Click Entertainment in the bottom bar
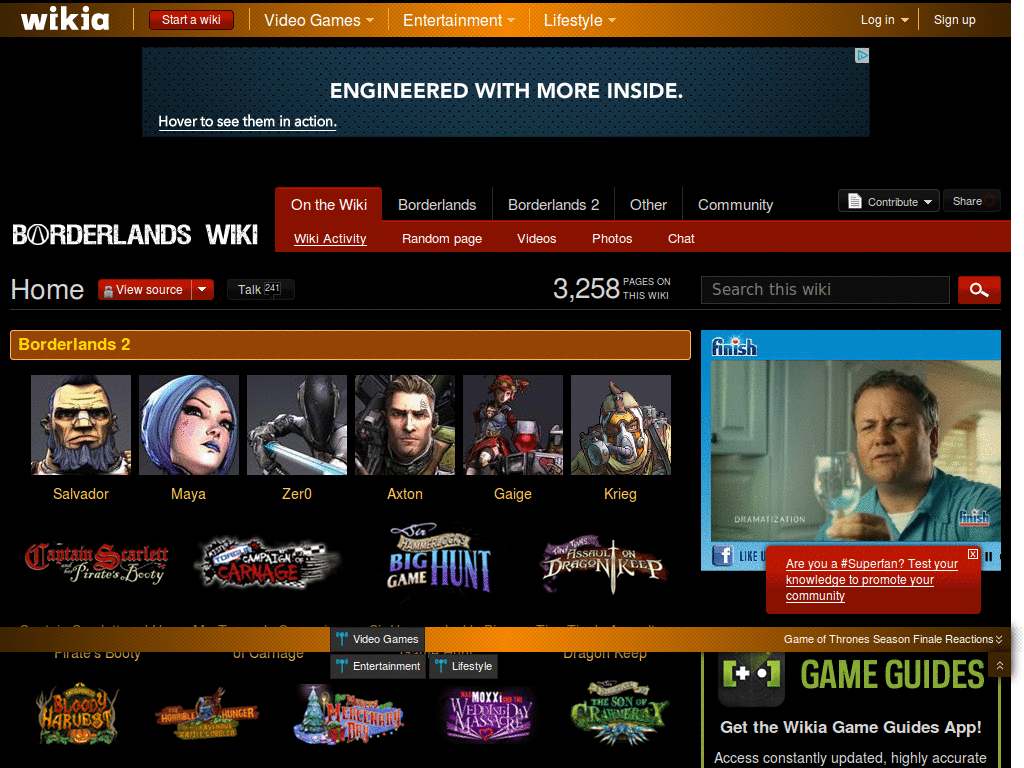This screenshot has height=768, width=1024. [x=378, y=666]
